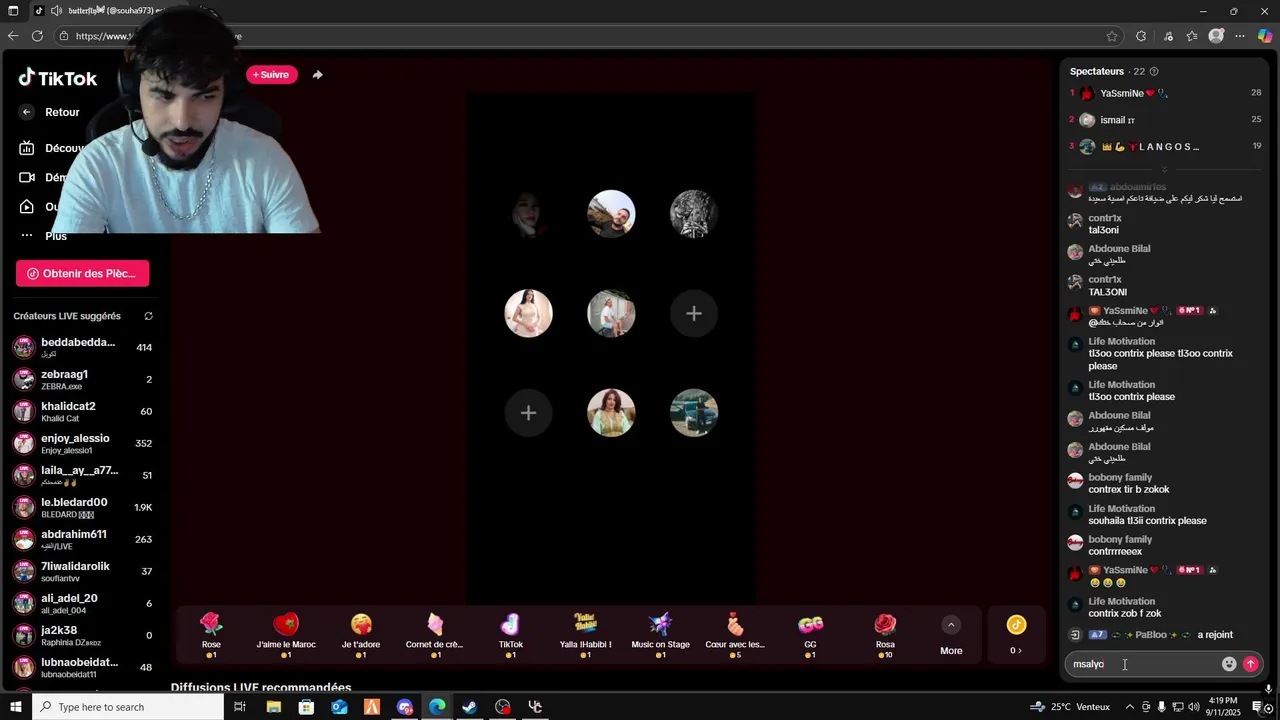Open browser Settings and more menu
The image size is (1280, 720).
(x=1240, y=36)
